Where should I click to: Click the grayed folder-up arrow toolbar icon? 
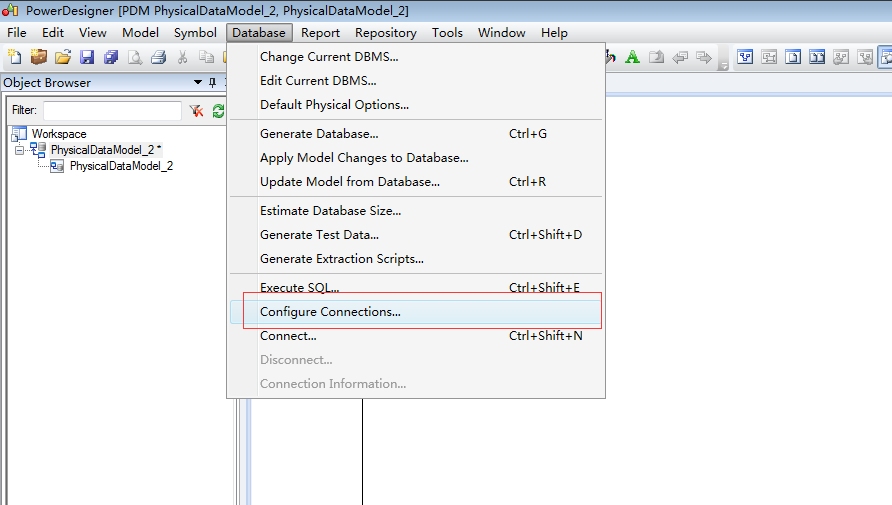pyautogui.click(x=656, y=57)
